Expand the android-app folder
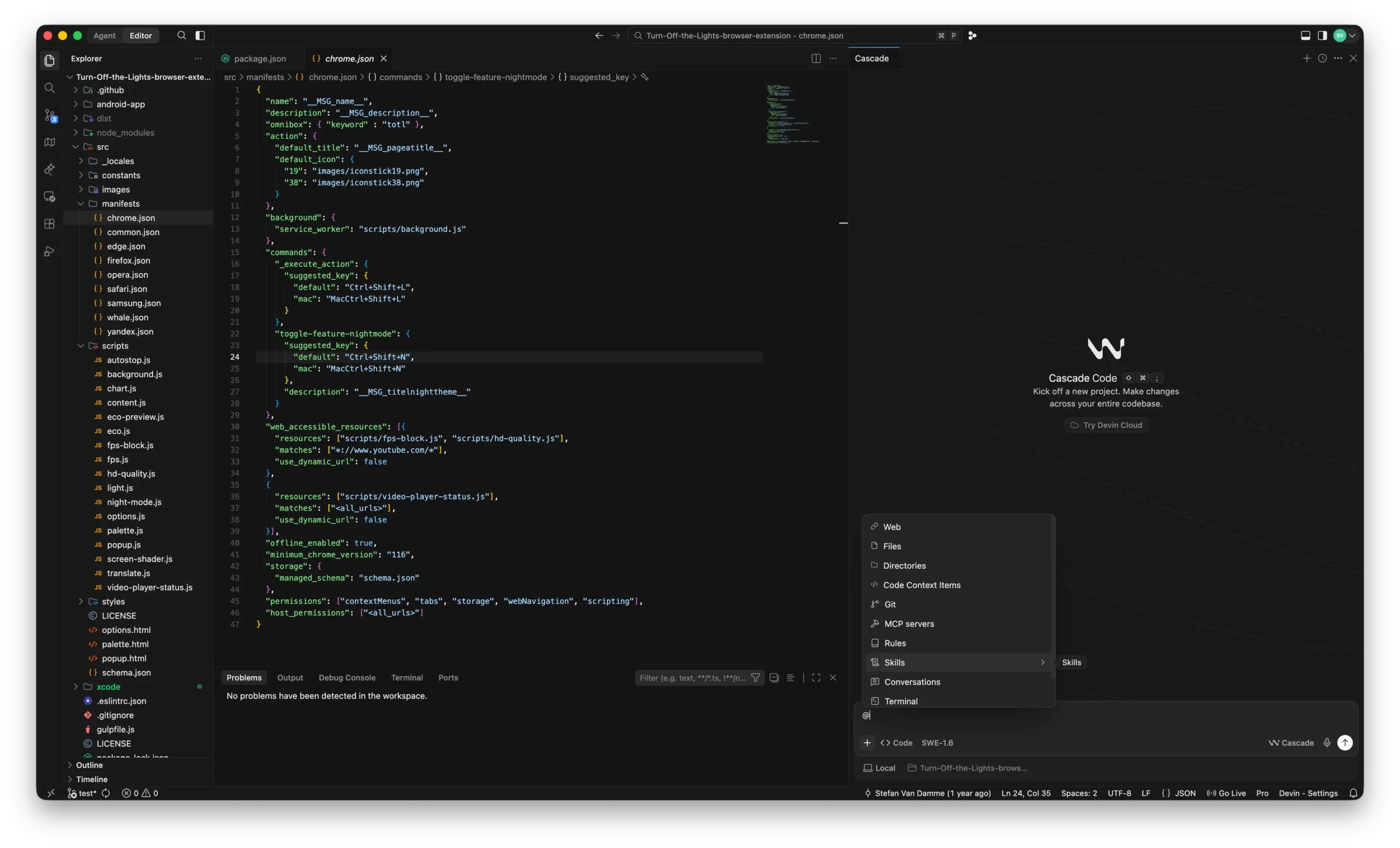Screen dimensions: 1400x848 point(120,104)
